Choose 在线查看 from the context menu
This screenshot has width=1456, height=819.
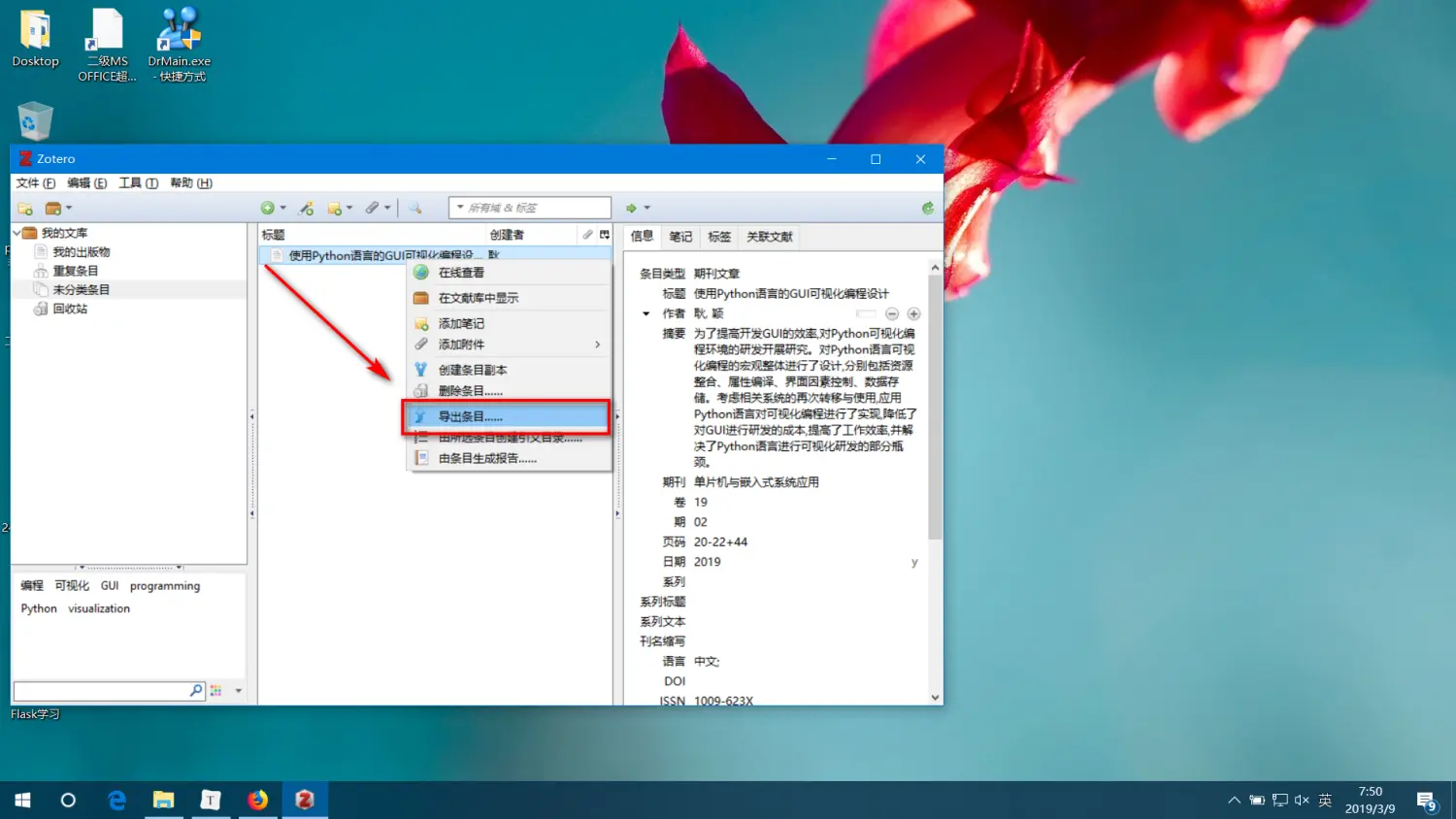coord(509,273)
